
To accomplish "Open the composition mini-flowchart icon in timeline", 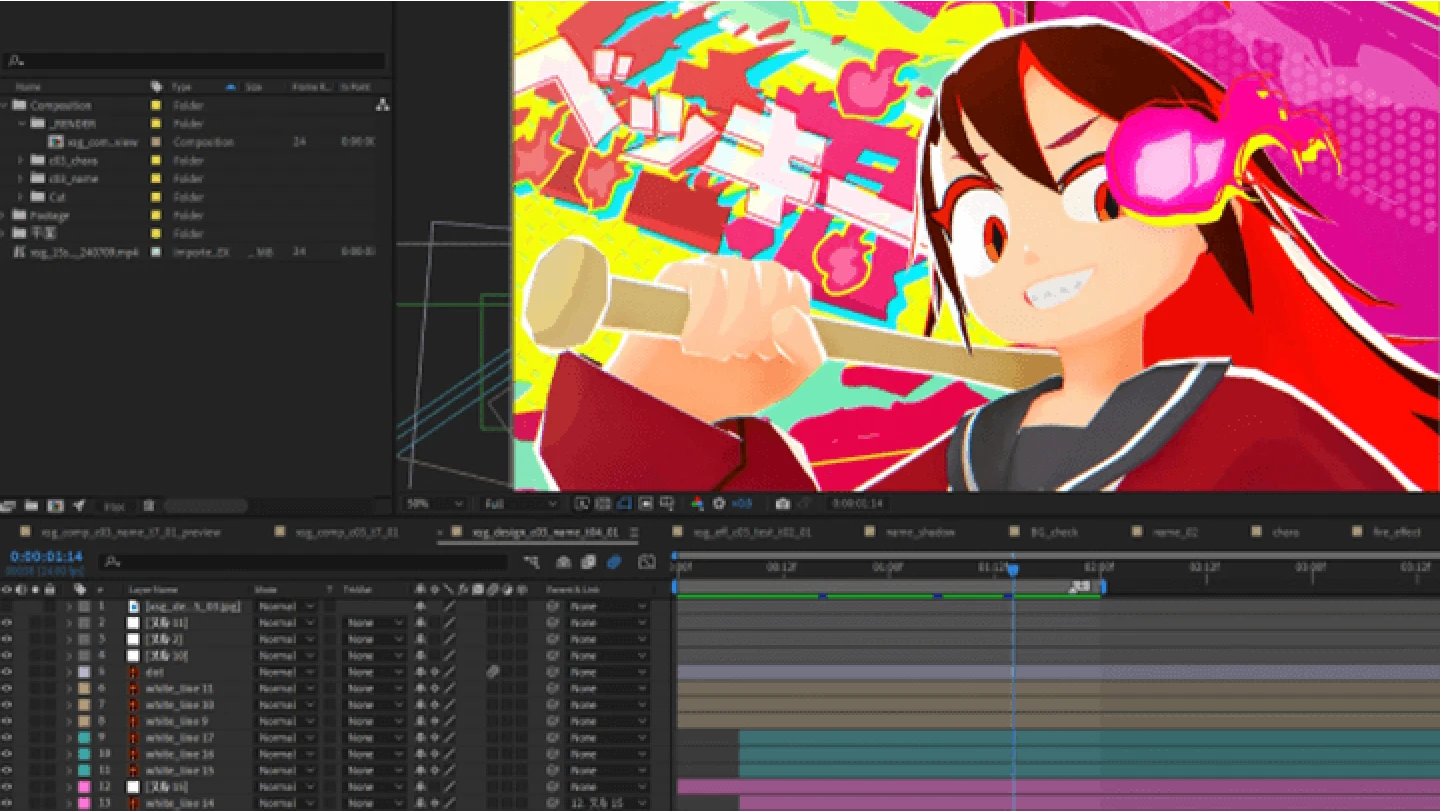I will [x=532, y=562].
